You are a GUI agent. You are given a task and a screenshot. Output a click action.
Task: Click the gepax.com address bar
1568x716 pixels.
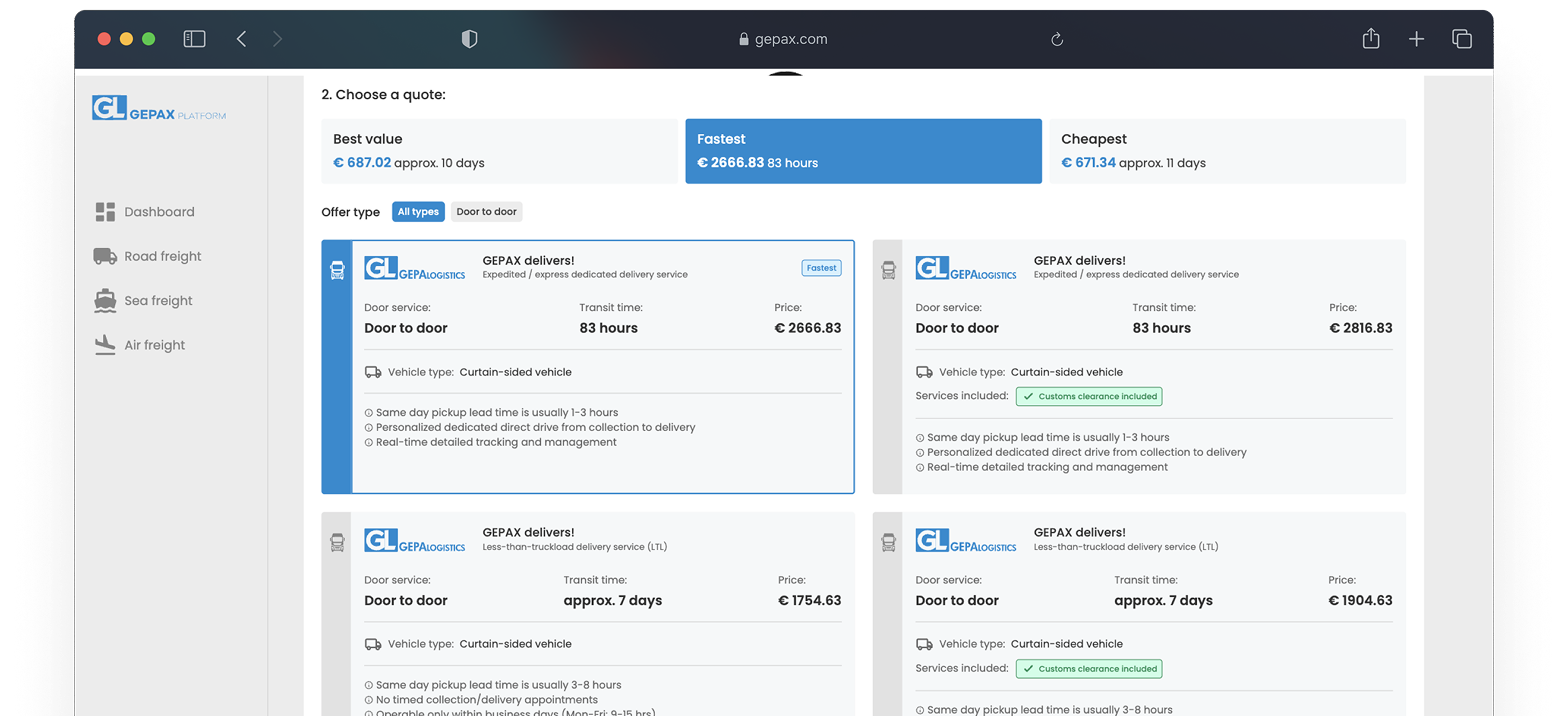783,39
